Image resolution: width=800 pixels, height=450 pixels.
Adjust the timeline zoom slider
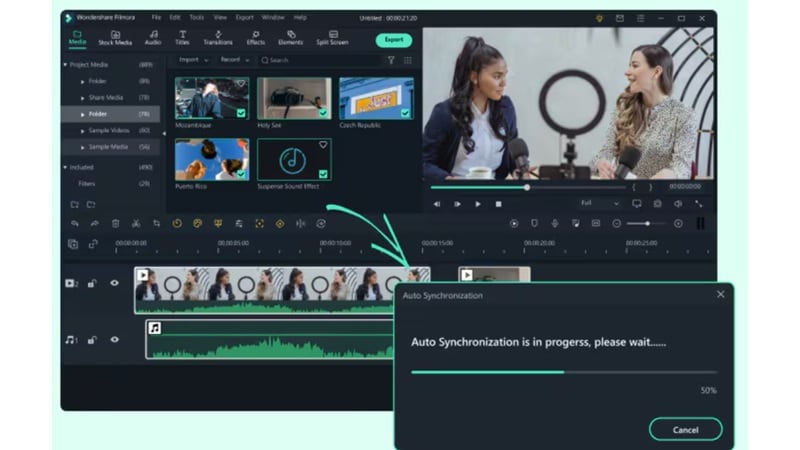(646, 223)
